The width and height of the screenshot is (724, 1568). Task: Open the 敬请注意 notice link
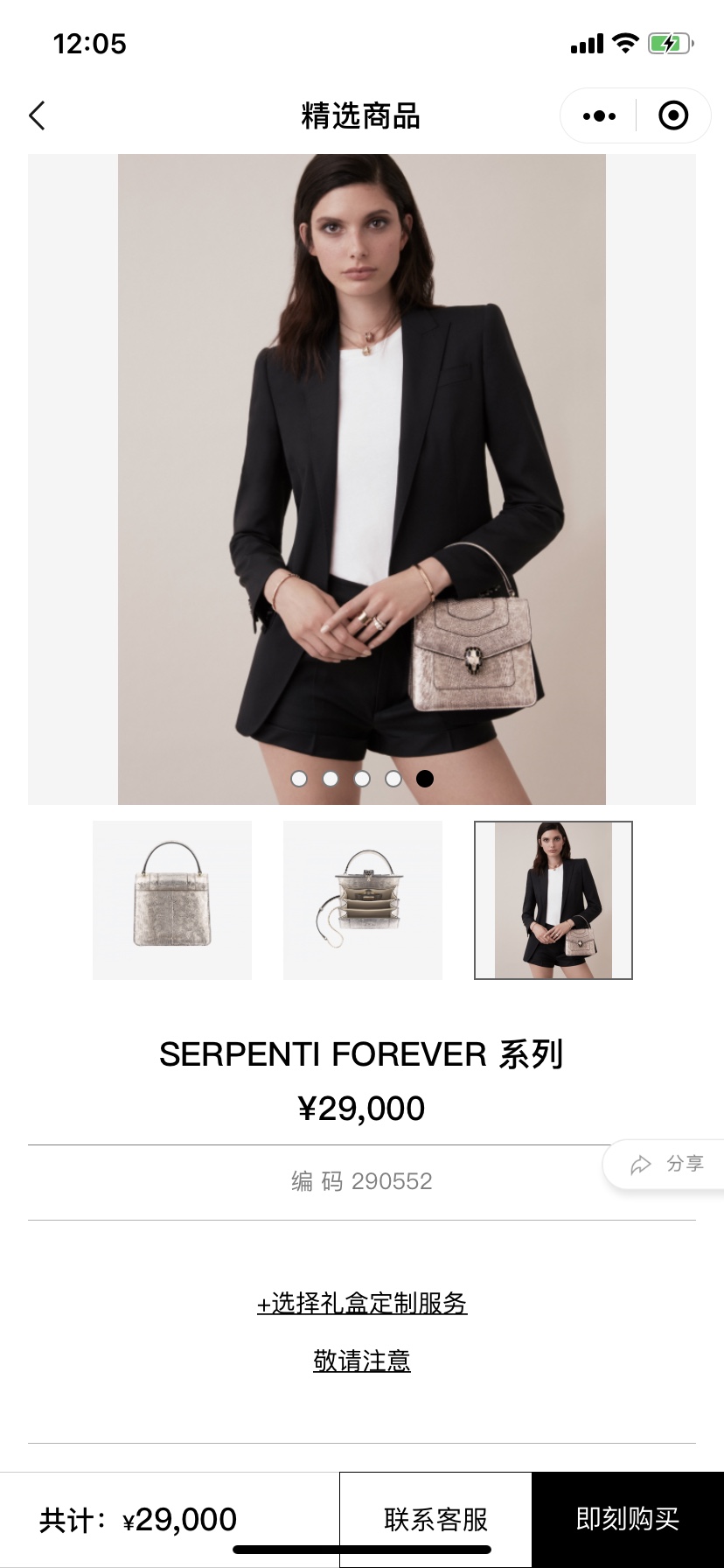362,1361
